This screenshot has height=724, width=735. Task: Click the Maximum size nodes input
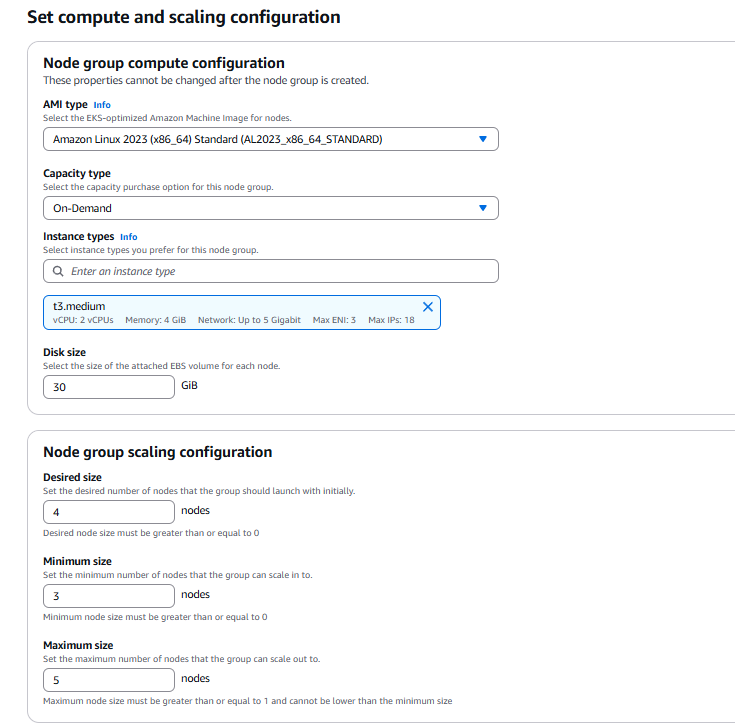[109, 679]
